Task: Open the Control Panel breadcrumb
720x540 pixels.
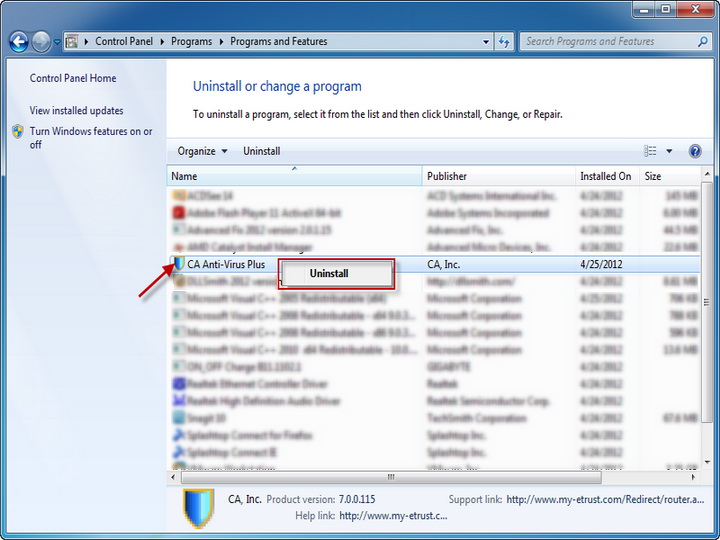Action: pyautogui.click(x=124, y=41)
